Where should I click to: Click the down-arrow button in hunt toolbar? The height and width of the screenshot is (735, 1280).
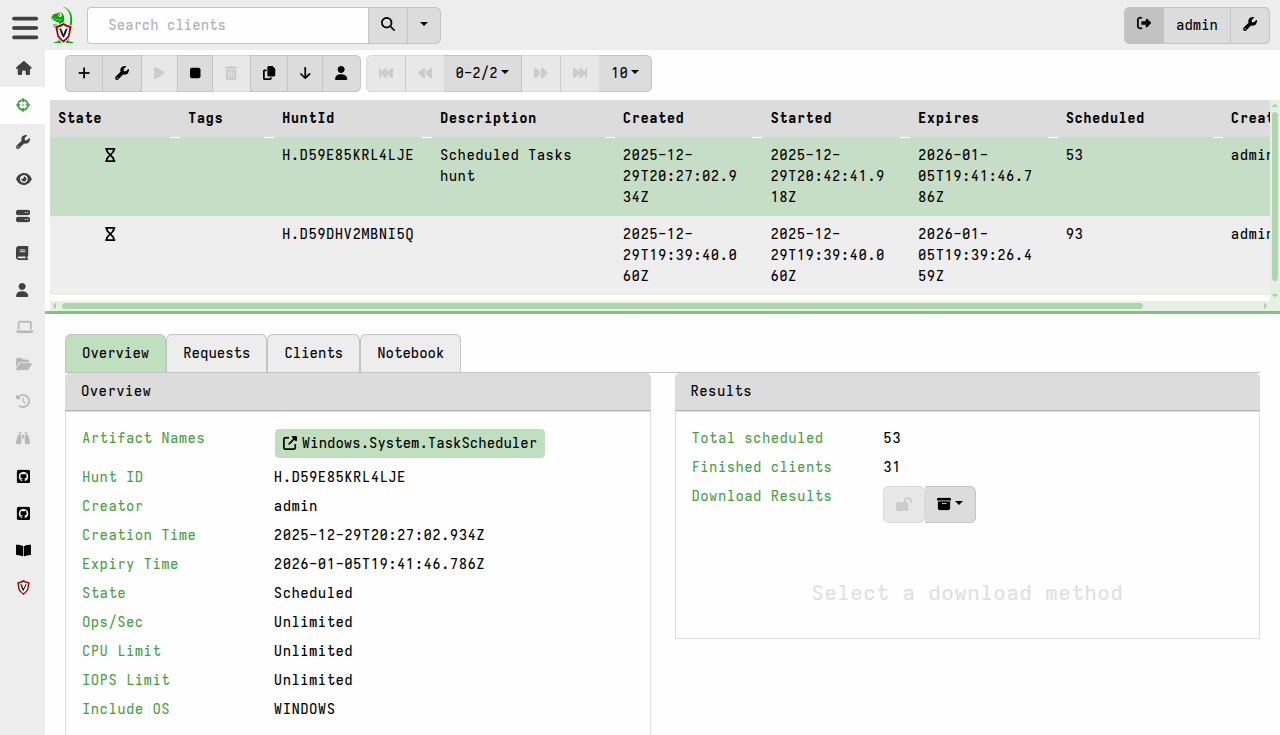305,73
